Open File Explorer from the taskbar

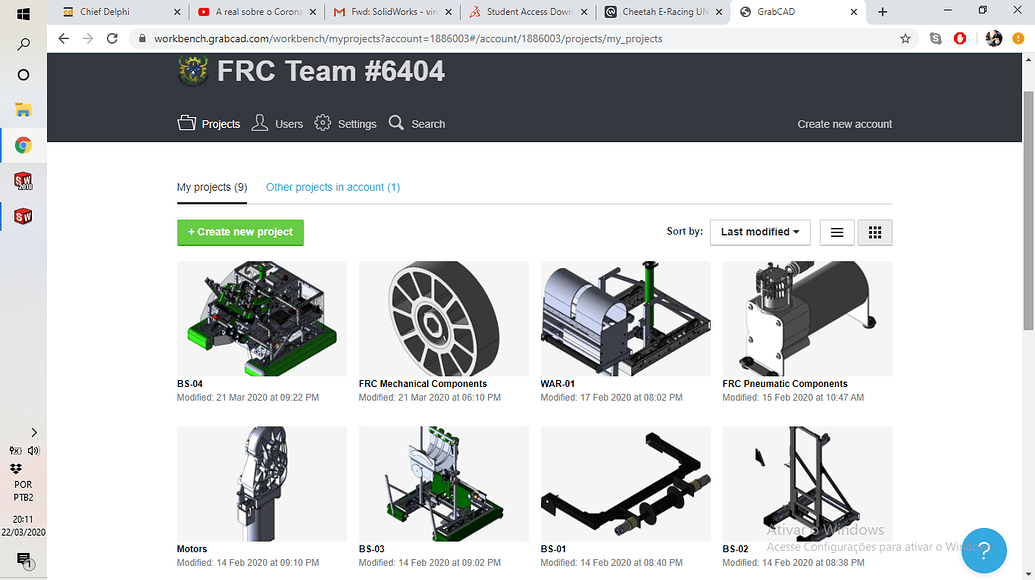click(23, 110)
